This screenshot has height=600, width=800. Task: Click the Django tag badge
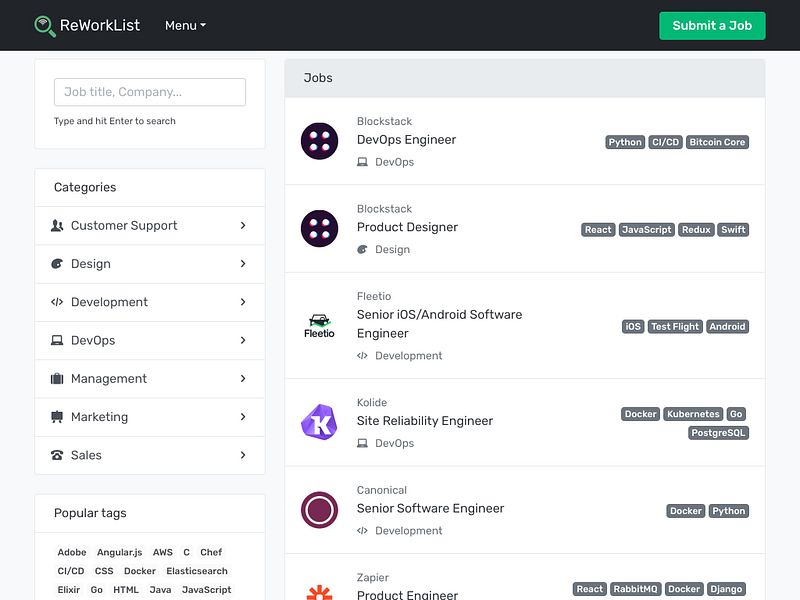(726, 589)
